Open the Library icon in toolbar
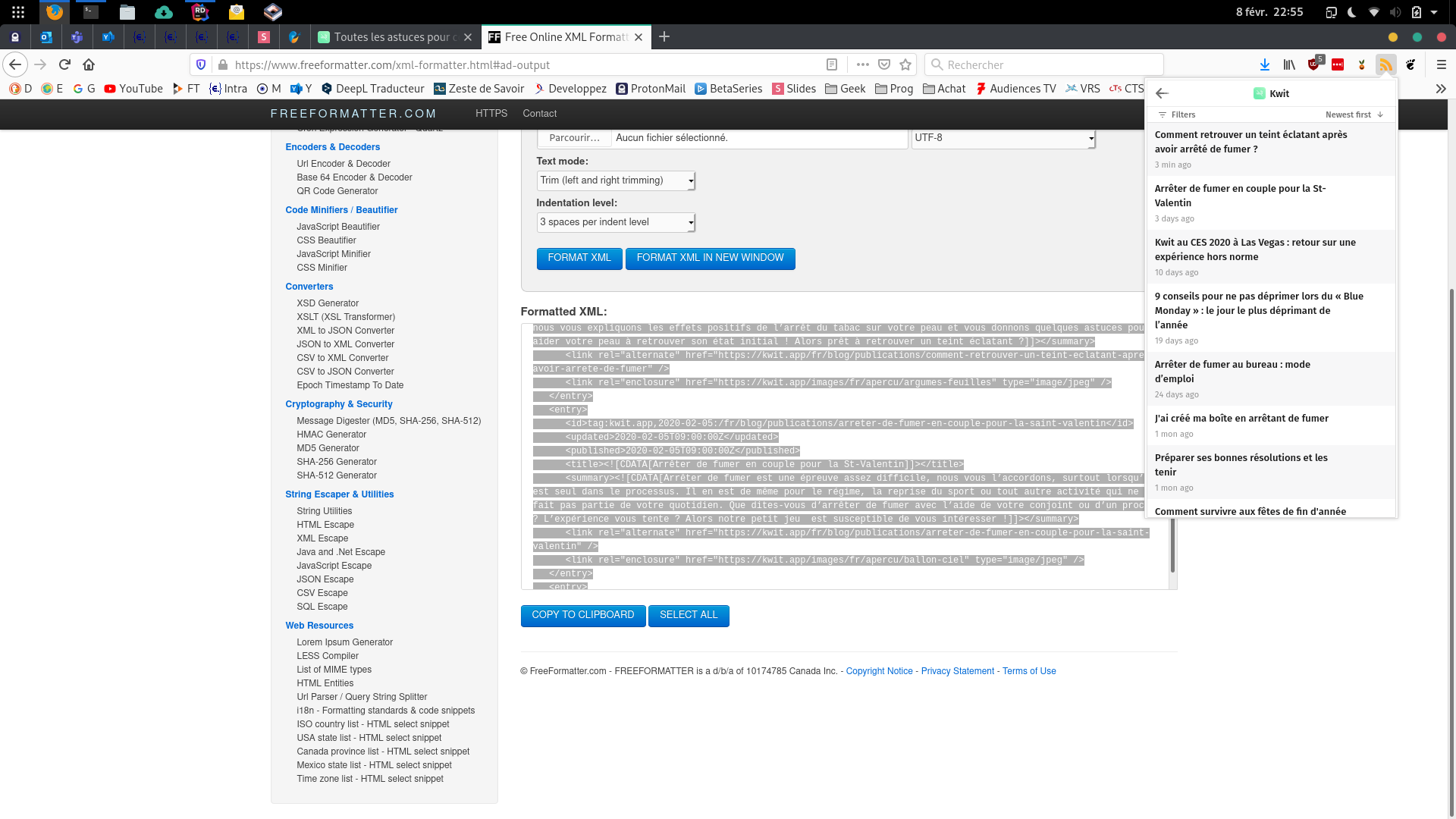The image size is (1456, 819). click(1289, 65)
